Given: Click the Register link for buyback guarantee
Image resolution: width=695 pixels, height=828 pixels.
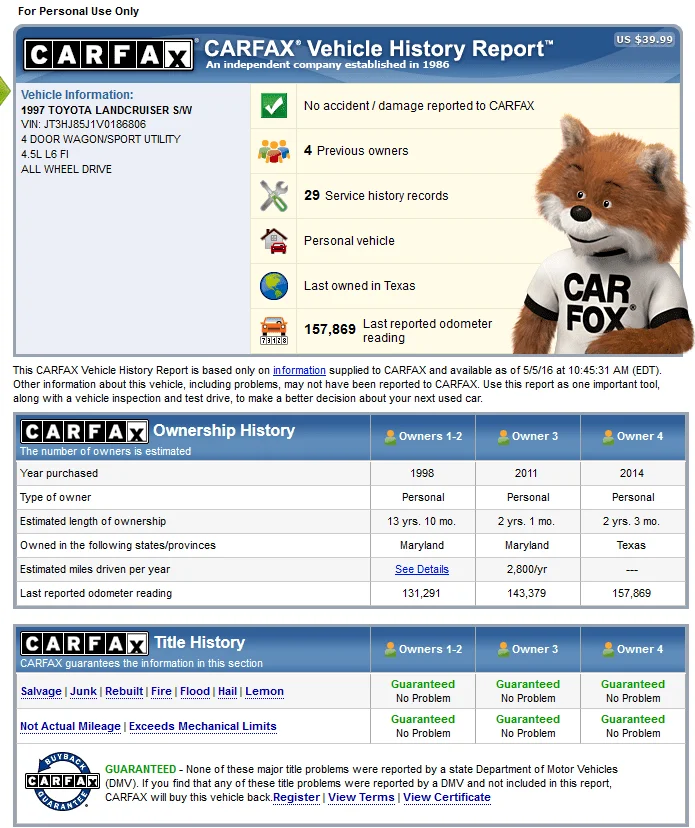Looking at the screenshot, I should pyautogui.click(x=296, y=797).
